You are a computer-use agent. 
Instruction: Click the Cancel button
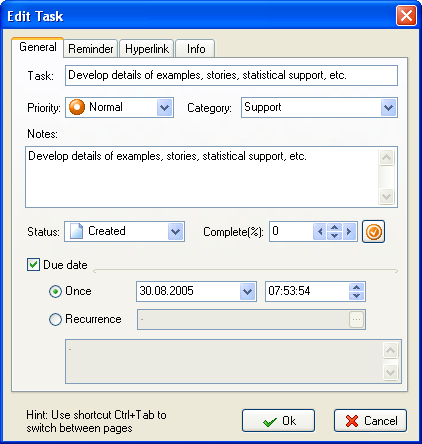point(370,421)
